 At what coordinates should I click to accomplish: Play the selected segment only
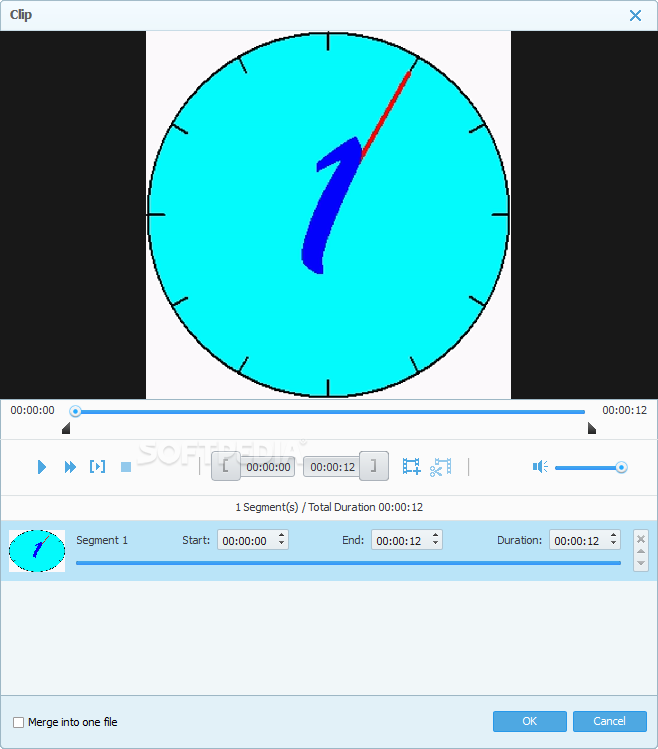pos(97,467)
